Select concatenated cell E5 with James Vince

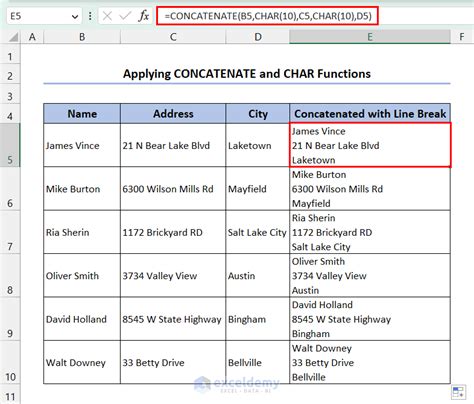tap(370, 145)
